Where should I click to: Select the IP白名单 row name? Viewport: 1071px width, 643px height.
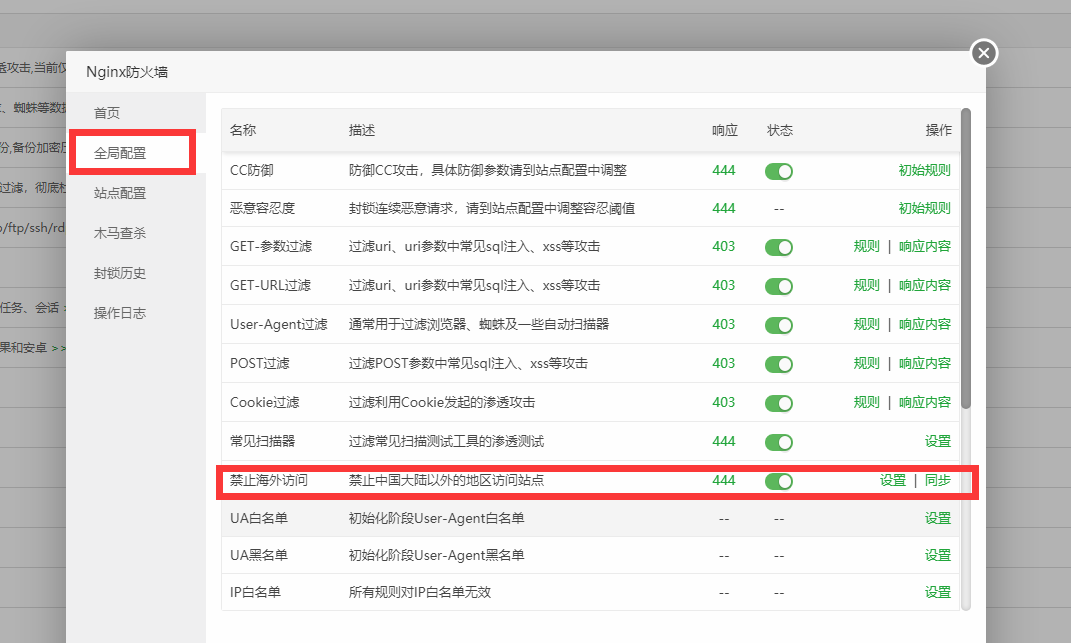coord(255,592)
